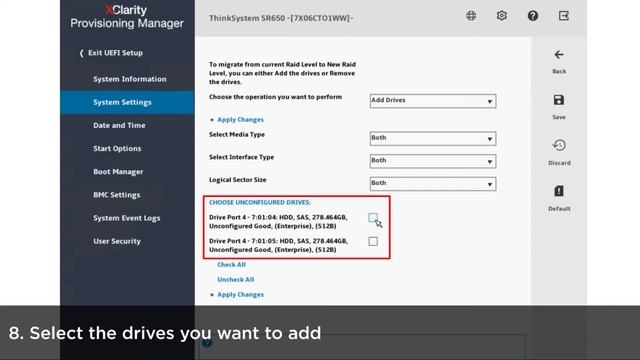Open the help question mark icon
Image resolution: width=640 pixels, height=360 pixels.
point(533,16)
